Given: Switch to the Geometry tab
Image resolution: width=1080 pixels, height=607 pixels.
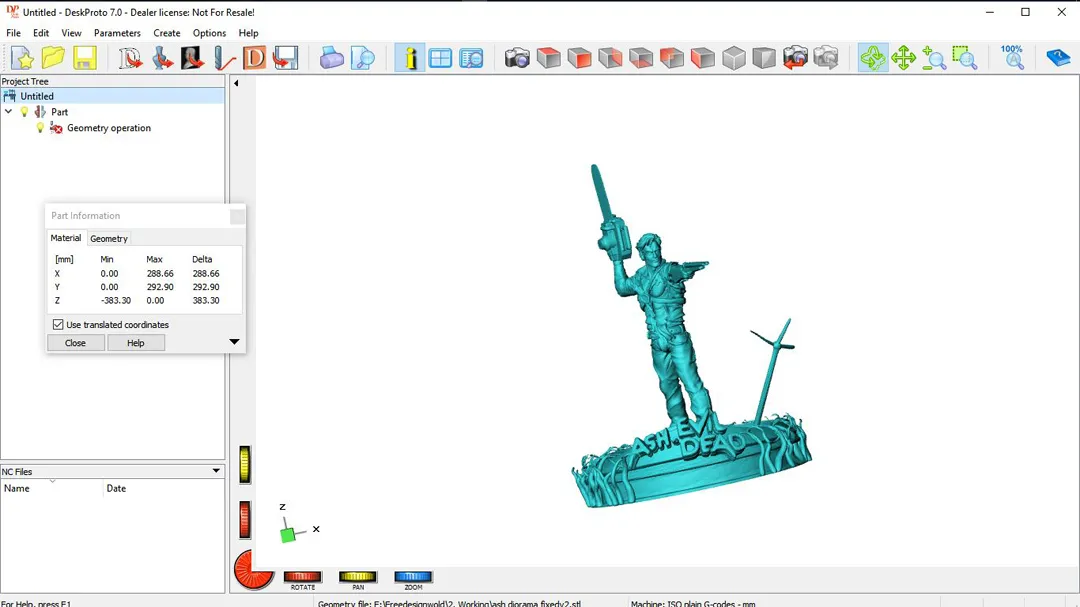Looking at the screenshot, I should coord(109,238).
